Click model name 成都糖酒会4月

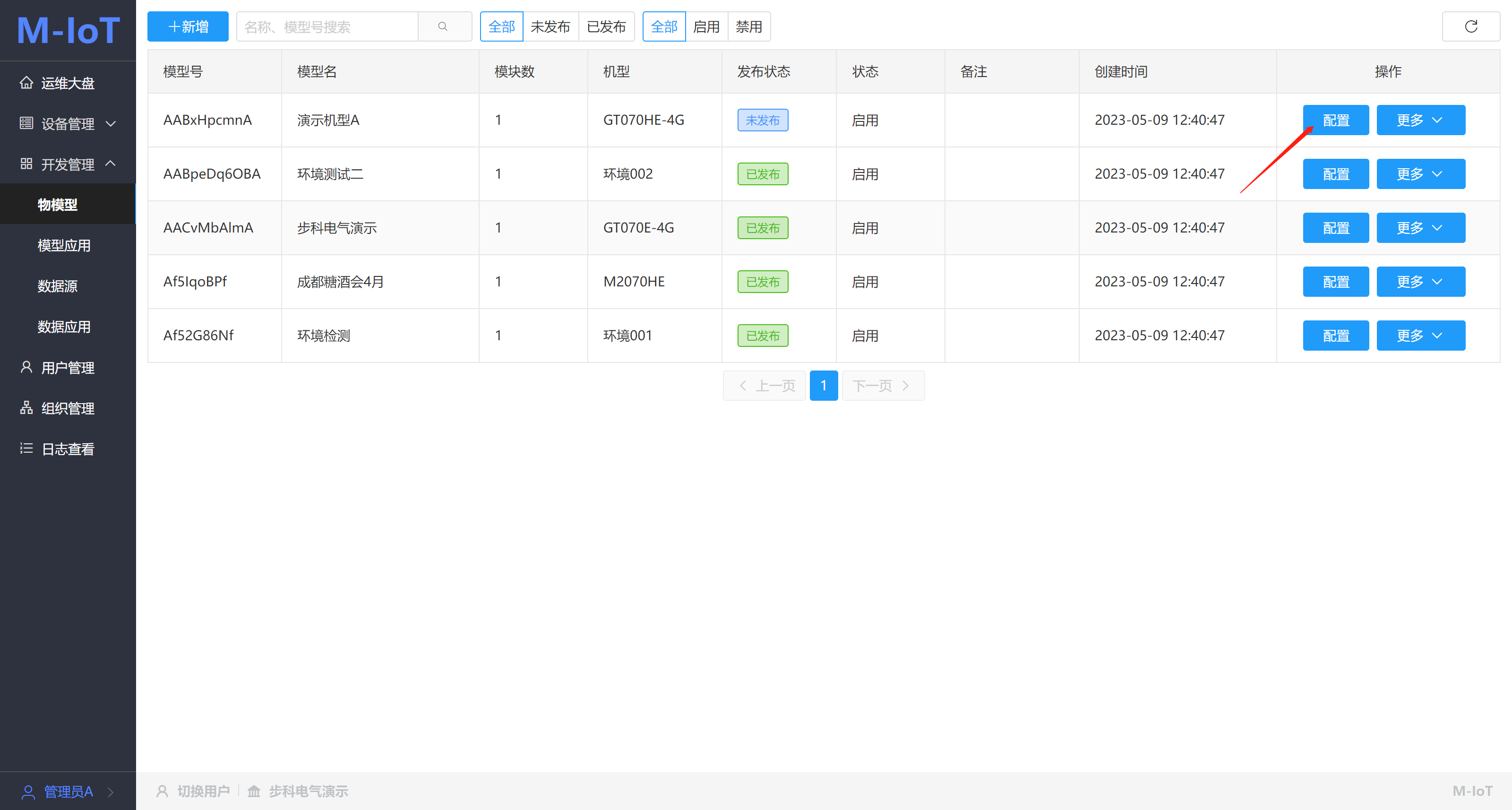coord(340,282)
